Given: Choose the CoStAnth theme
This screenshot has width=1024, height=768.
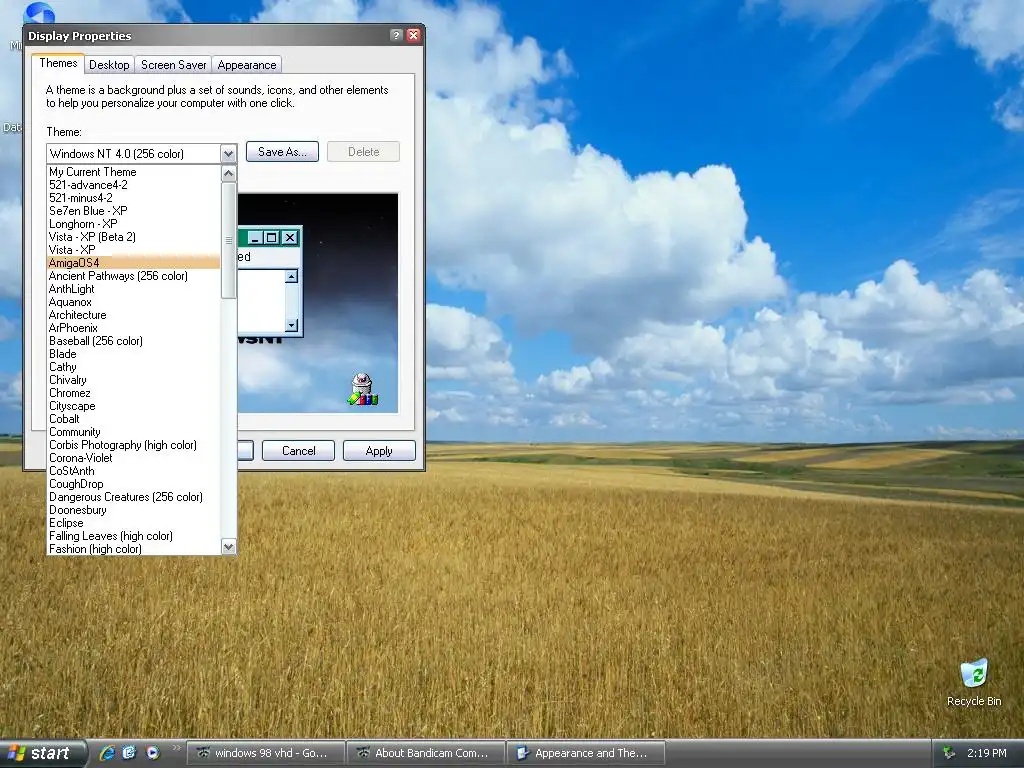Looking at the screenshot, I should coord(133,471).
